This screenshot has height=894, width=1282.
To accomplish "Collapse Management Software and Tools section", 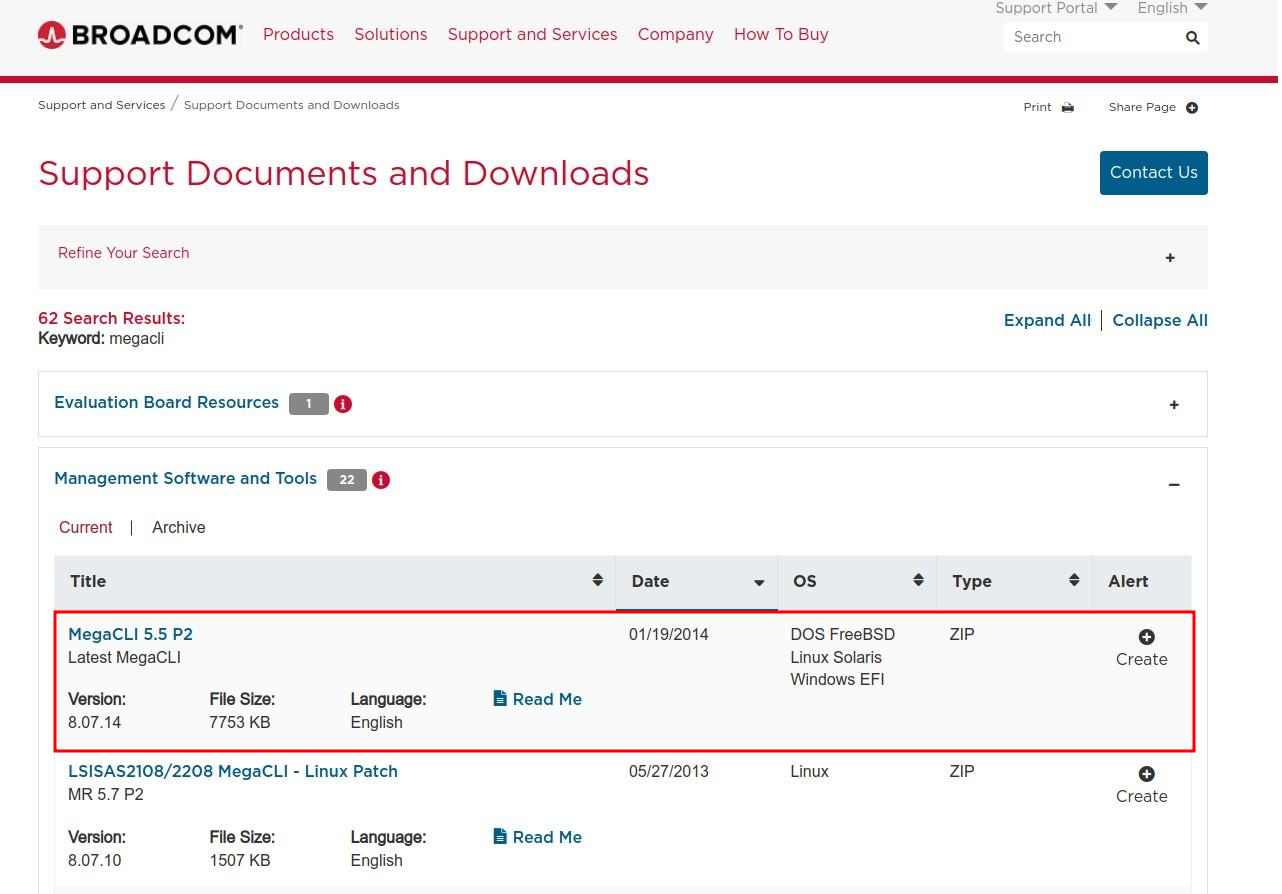I will click(1174, 485).
